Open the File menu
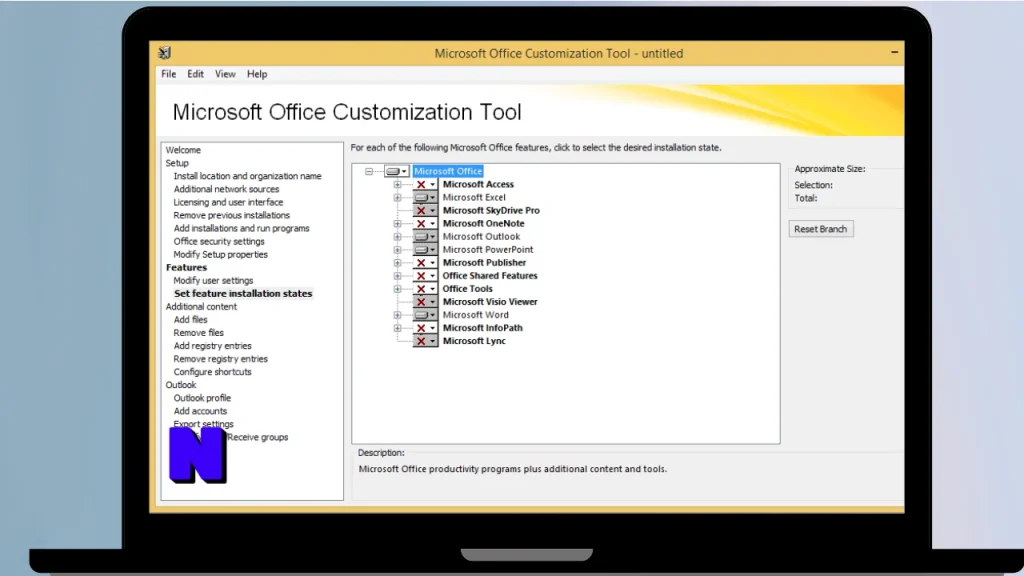Image resolution: width=1024 pixels, height=576 pixels. pyautogui.click(x=168, y=74)
